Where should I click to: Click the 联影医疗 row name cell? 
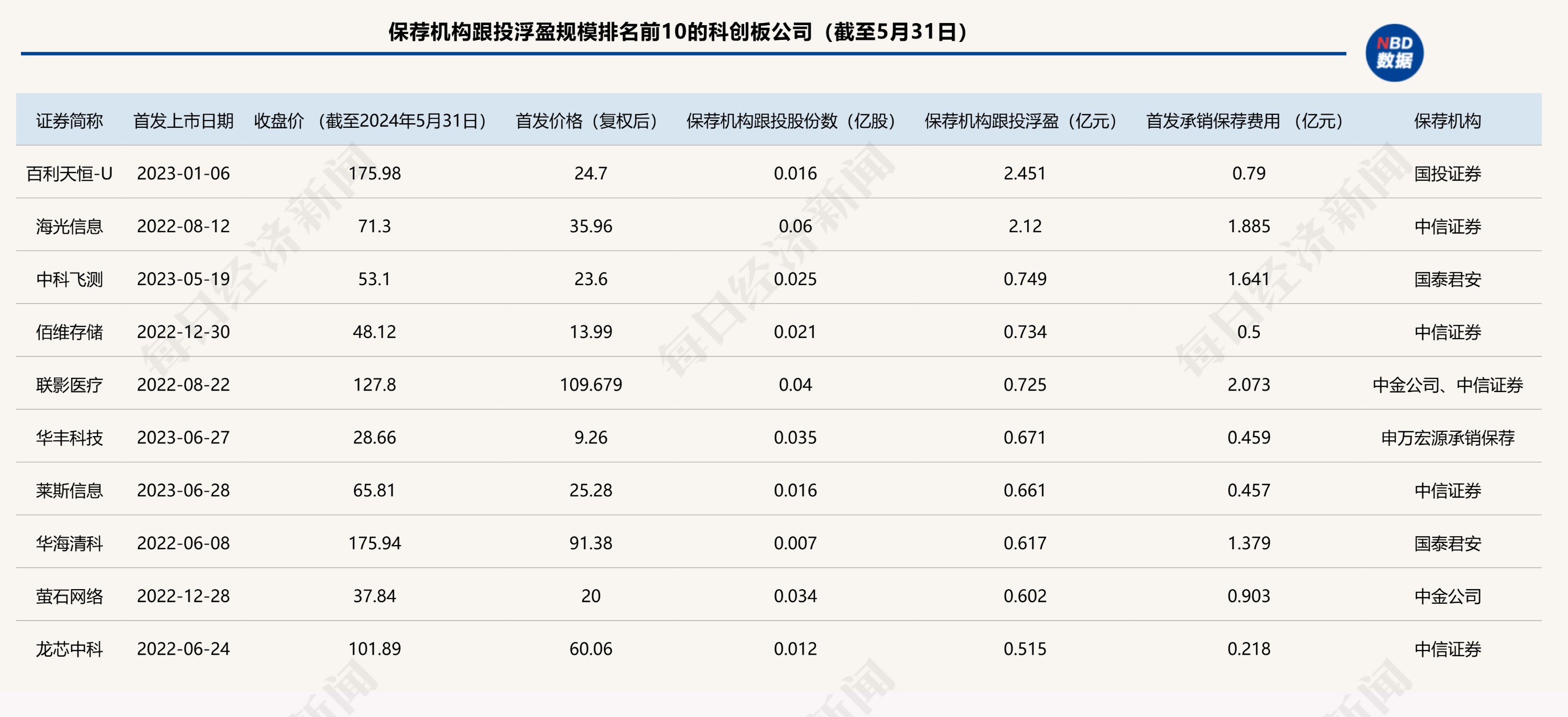pyautogui.click(x=69, y=385)
